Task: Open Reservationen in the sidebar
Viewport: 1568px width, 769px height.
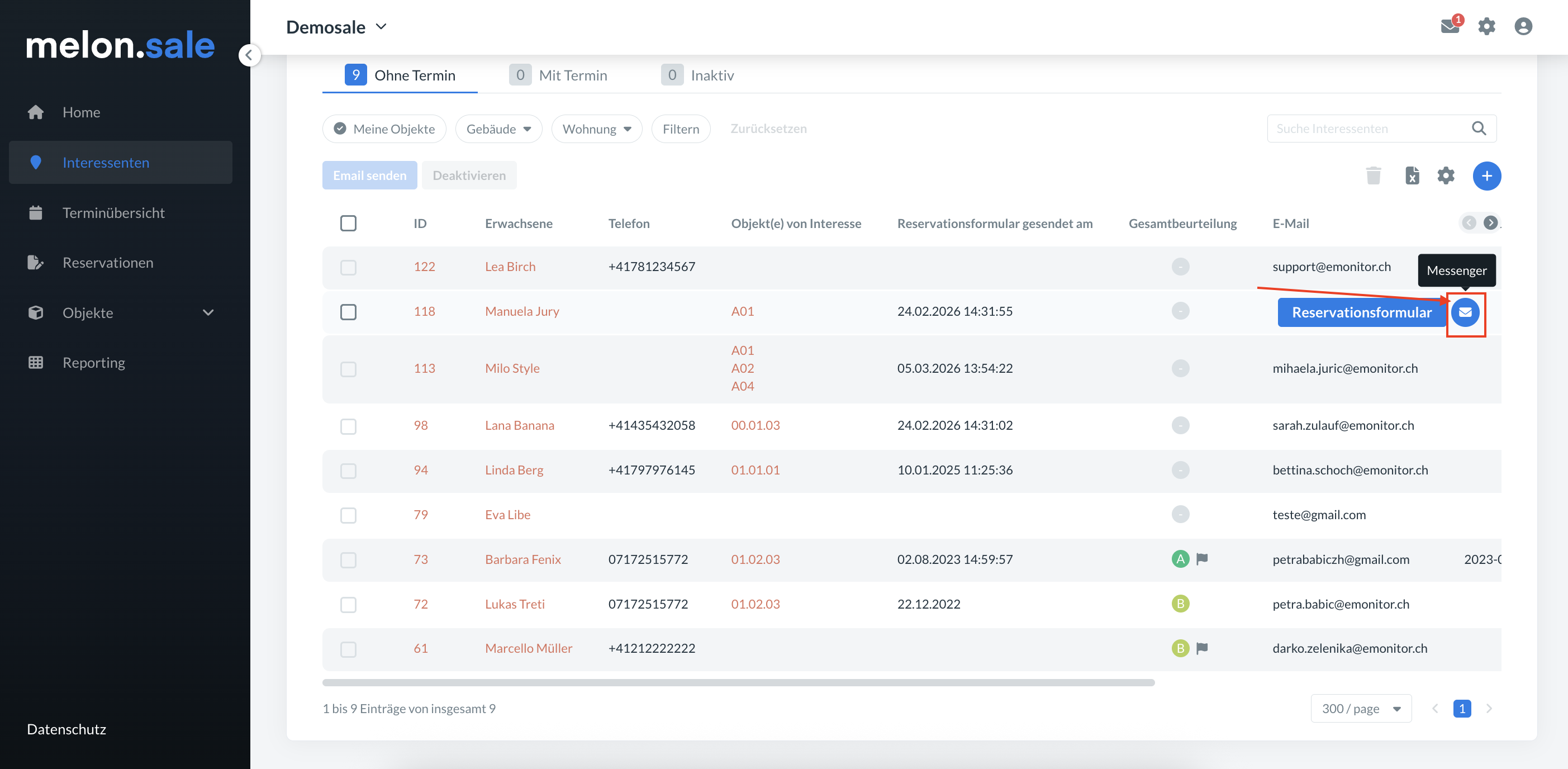Action: tap(108, 263)
